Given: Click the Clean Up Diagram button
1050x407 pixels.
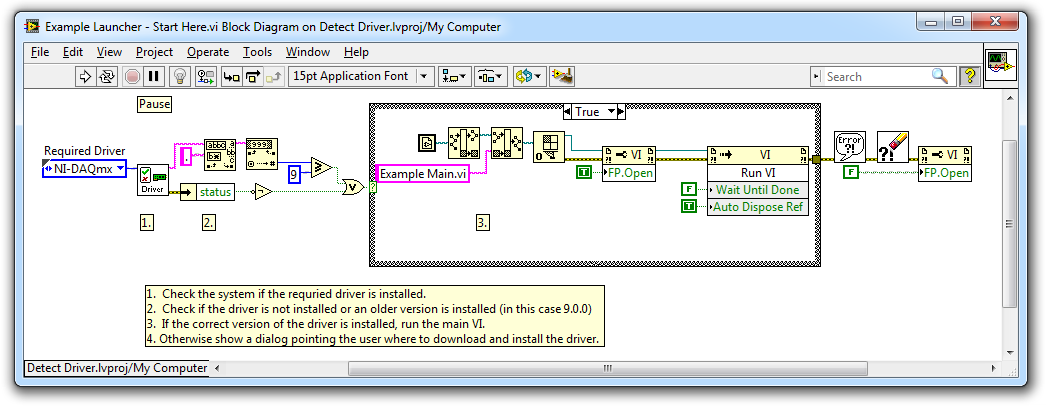Looking at the screenshot, I should [562, 76].
